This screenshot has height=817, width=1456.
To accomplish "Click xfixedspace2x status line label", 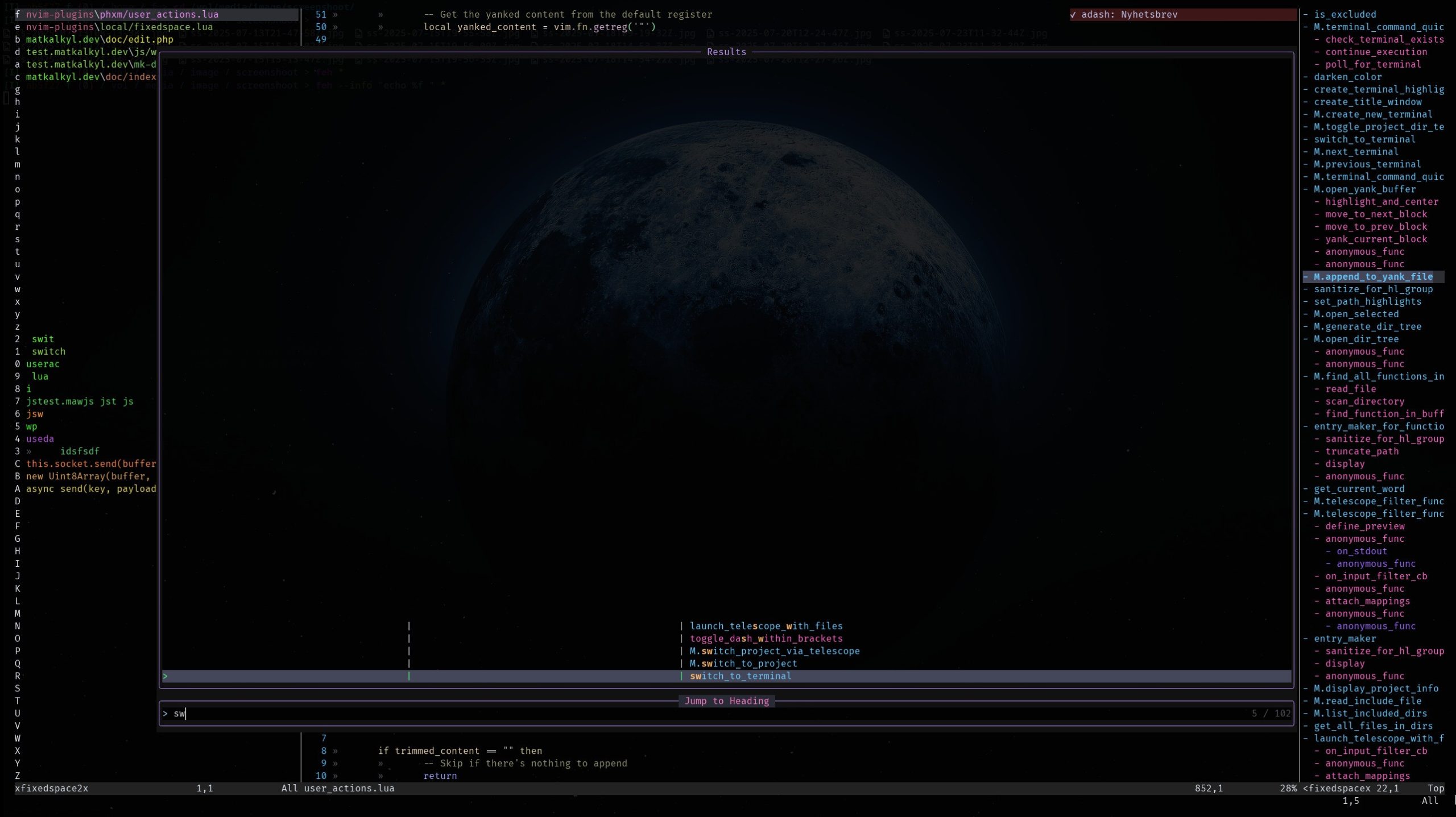I will pos(51,789).
